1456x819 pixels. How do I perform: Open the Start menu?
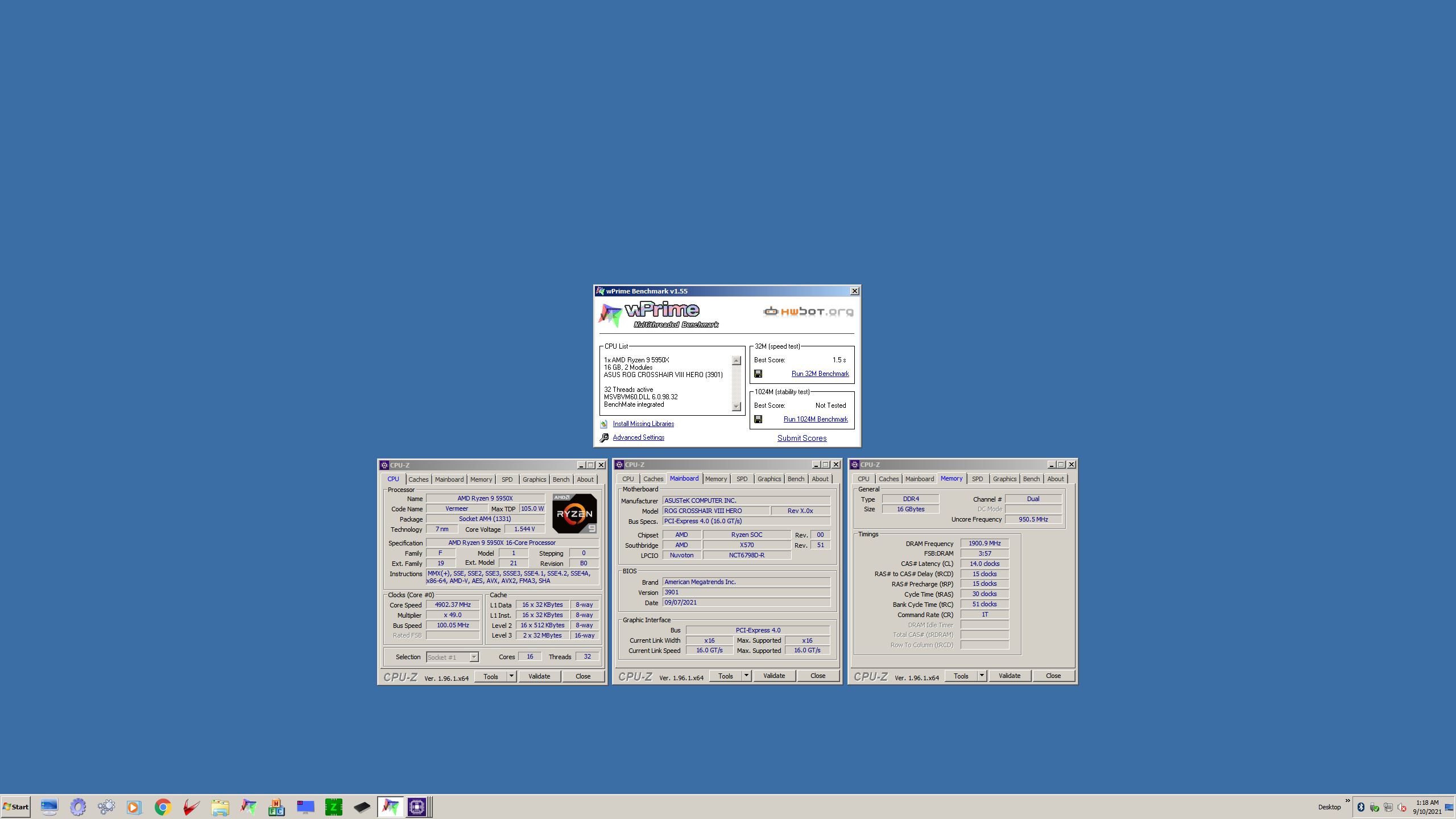pos(16,806)
